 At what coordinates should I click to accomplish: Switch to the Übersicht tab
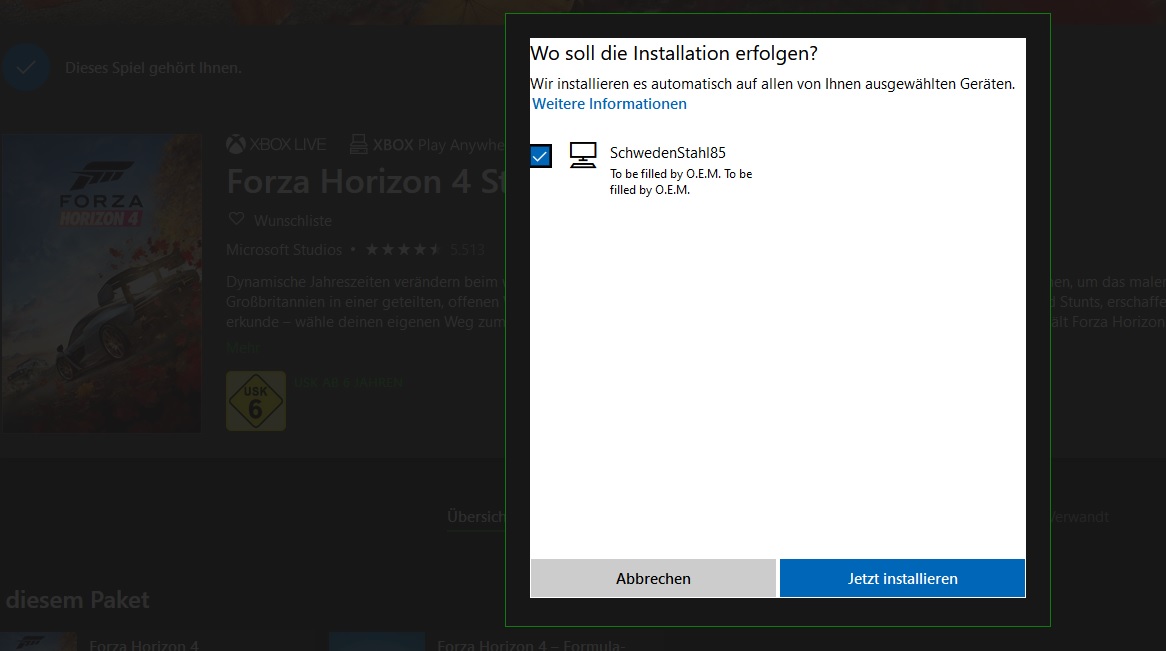click(x=476, y=516)
